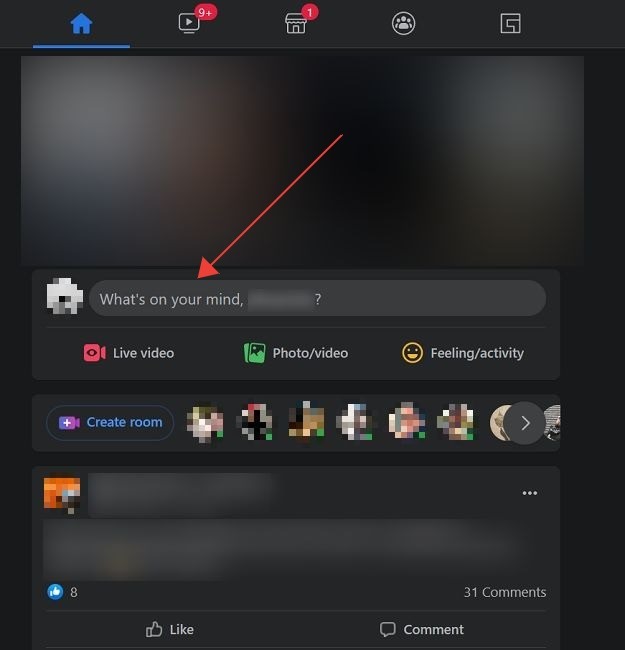
Task: Click the yellow smiley Feeling icon
Action: [412, 353]
